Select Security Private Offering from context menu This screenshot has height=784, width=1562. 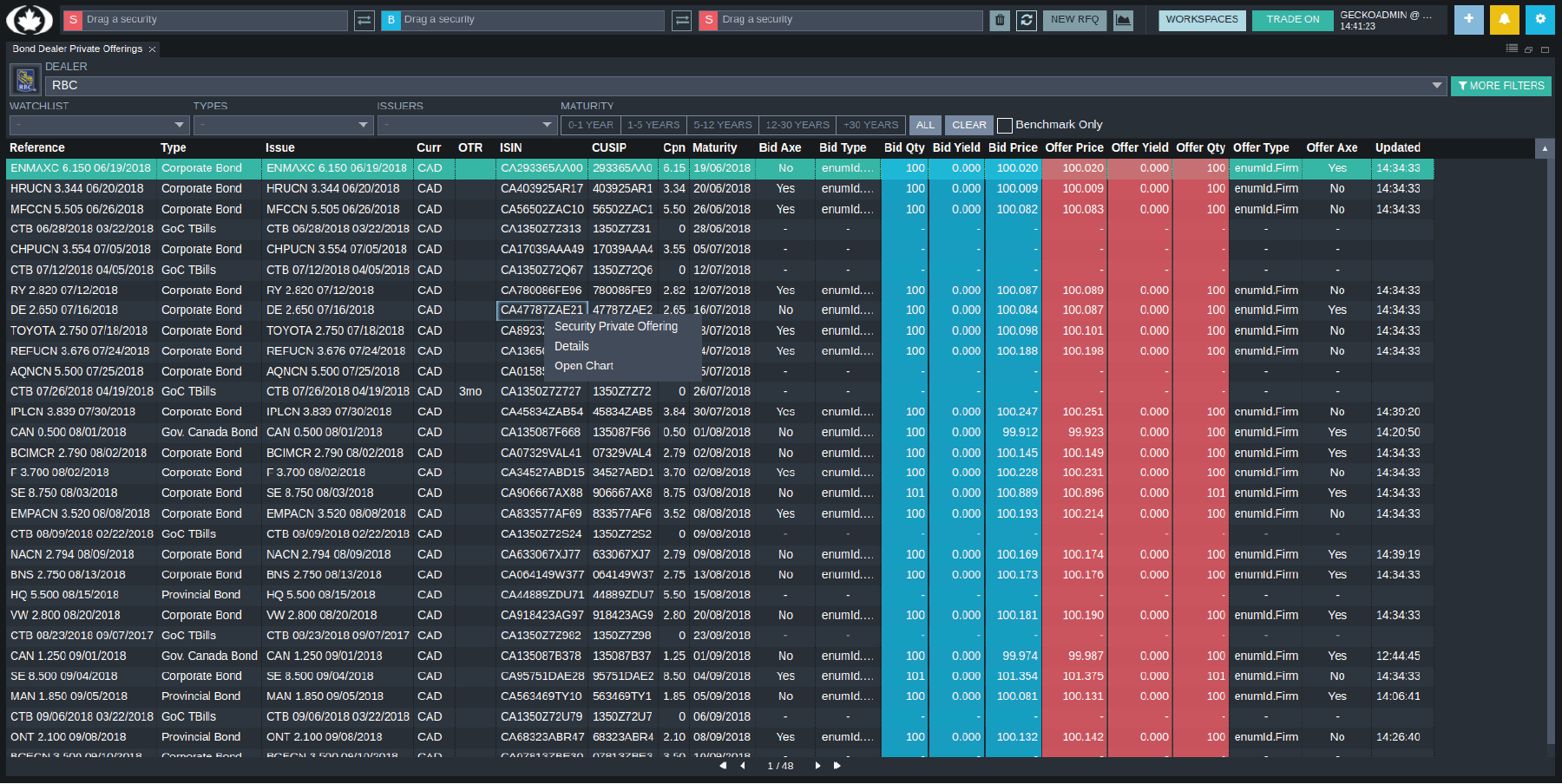click(616, 327)
